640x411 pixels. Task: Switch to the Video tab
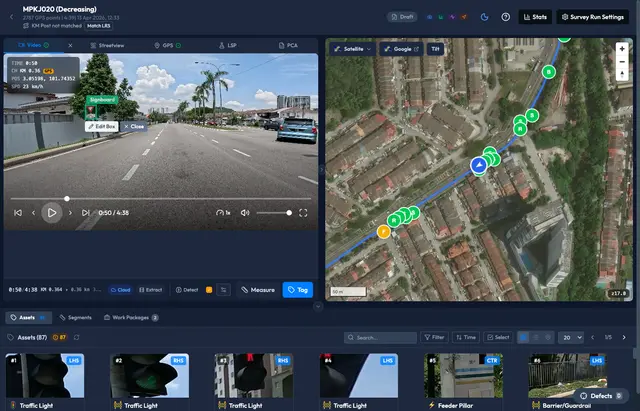33,45
